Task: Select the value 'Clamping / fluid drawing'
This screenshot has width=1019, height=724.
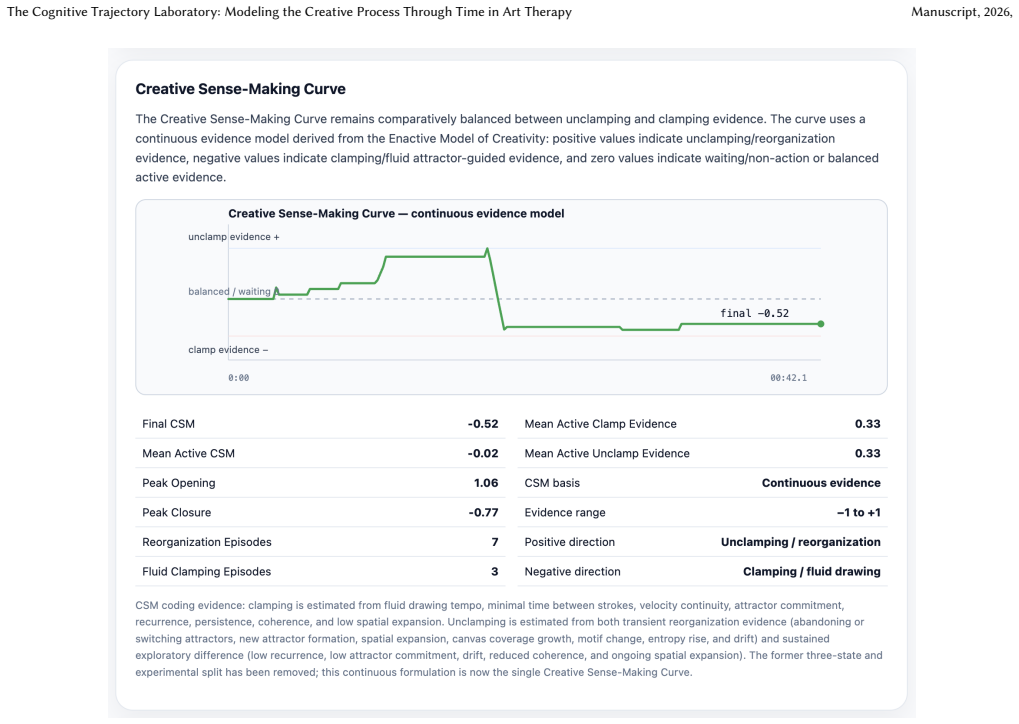Action: pyautogui.click(x=812, y=571)
